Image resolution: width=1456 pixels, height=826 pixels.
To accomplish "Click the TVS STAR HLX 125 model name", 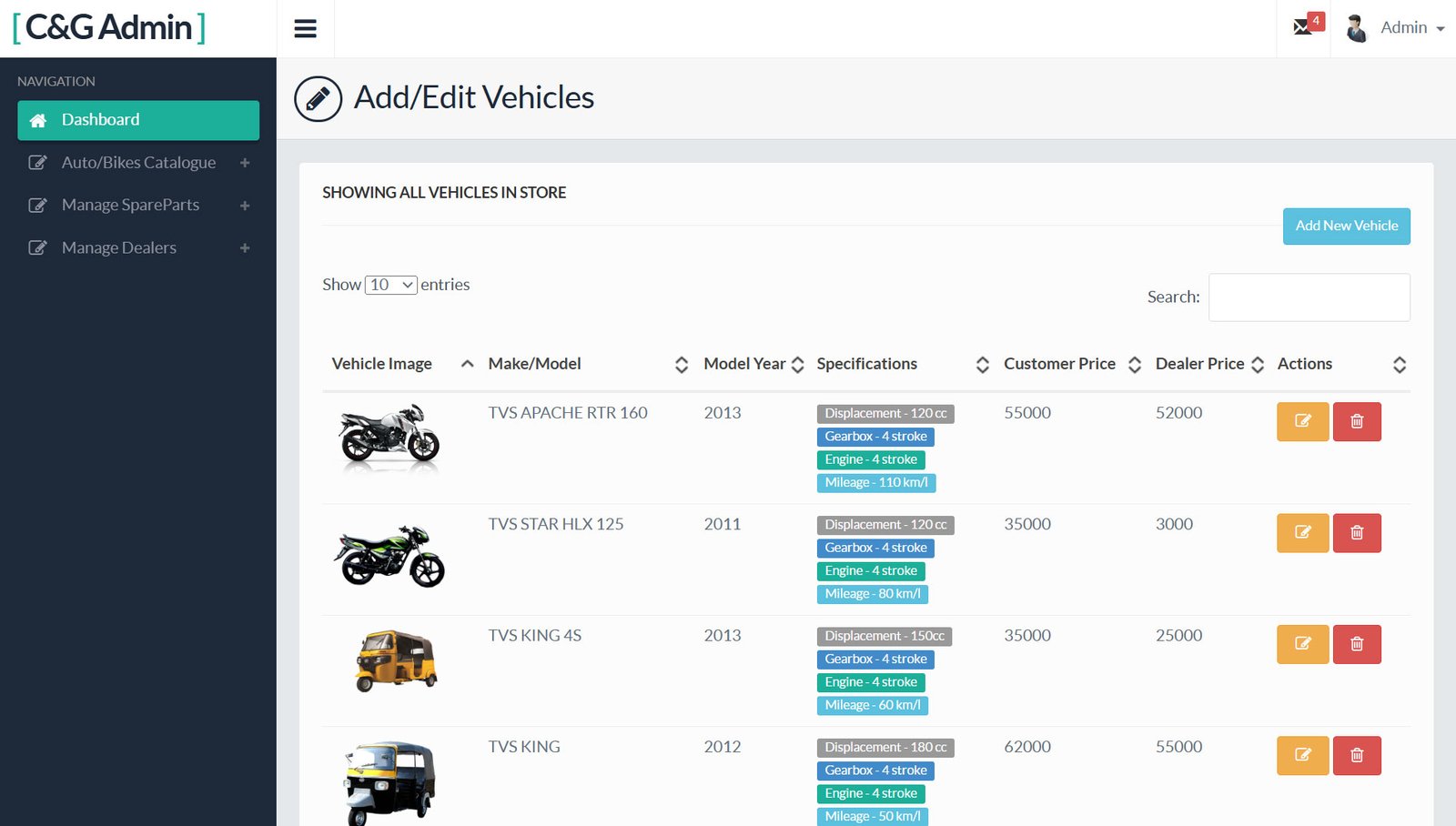I will [x=556, y=524].
